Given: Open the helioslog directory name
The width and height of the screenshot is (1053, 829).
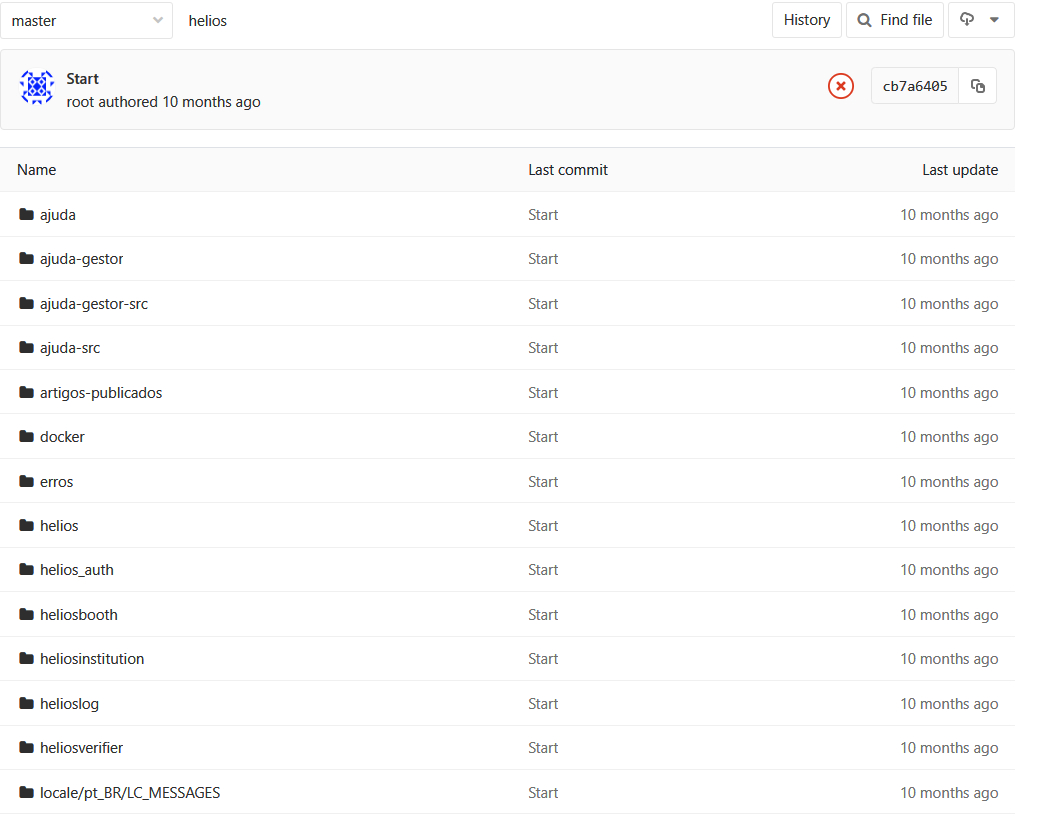Looking at the screenshot, I should coord(69,704).
